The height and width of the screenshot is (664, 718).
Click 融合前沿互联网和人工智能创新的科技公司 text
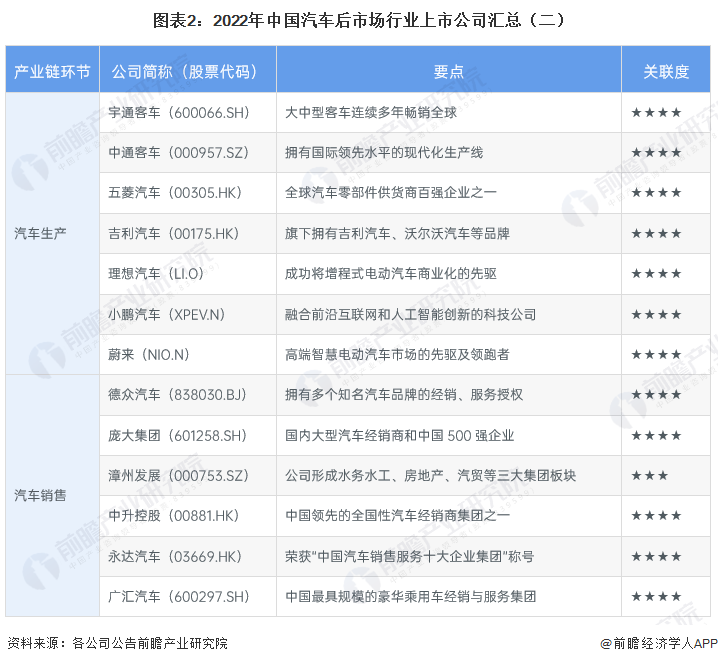[x=410, y=315]
